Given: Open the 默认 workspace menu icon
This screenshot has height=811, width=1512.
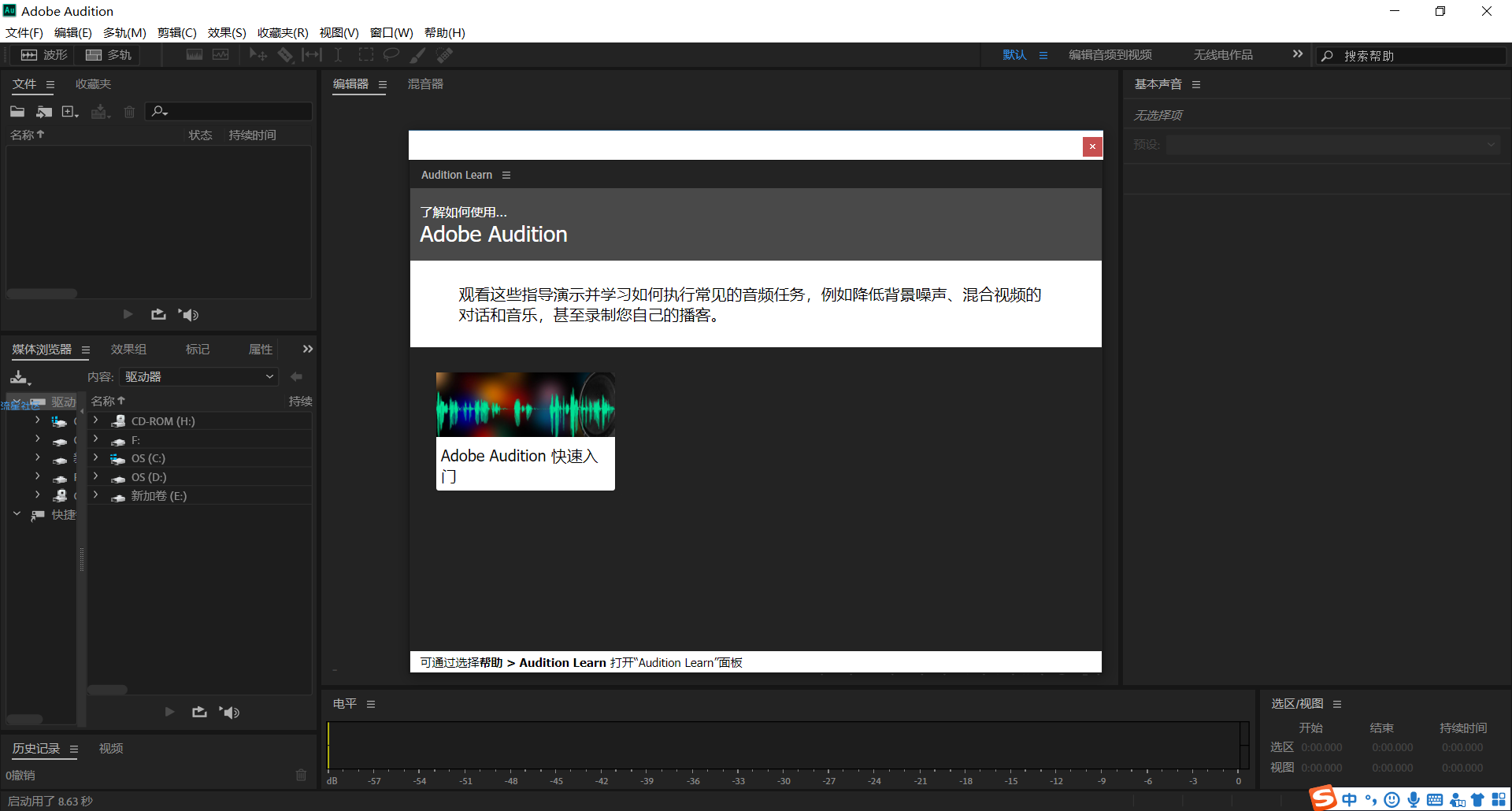Looking at the screenshot, I should [x=1043, y=55].
